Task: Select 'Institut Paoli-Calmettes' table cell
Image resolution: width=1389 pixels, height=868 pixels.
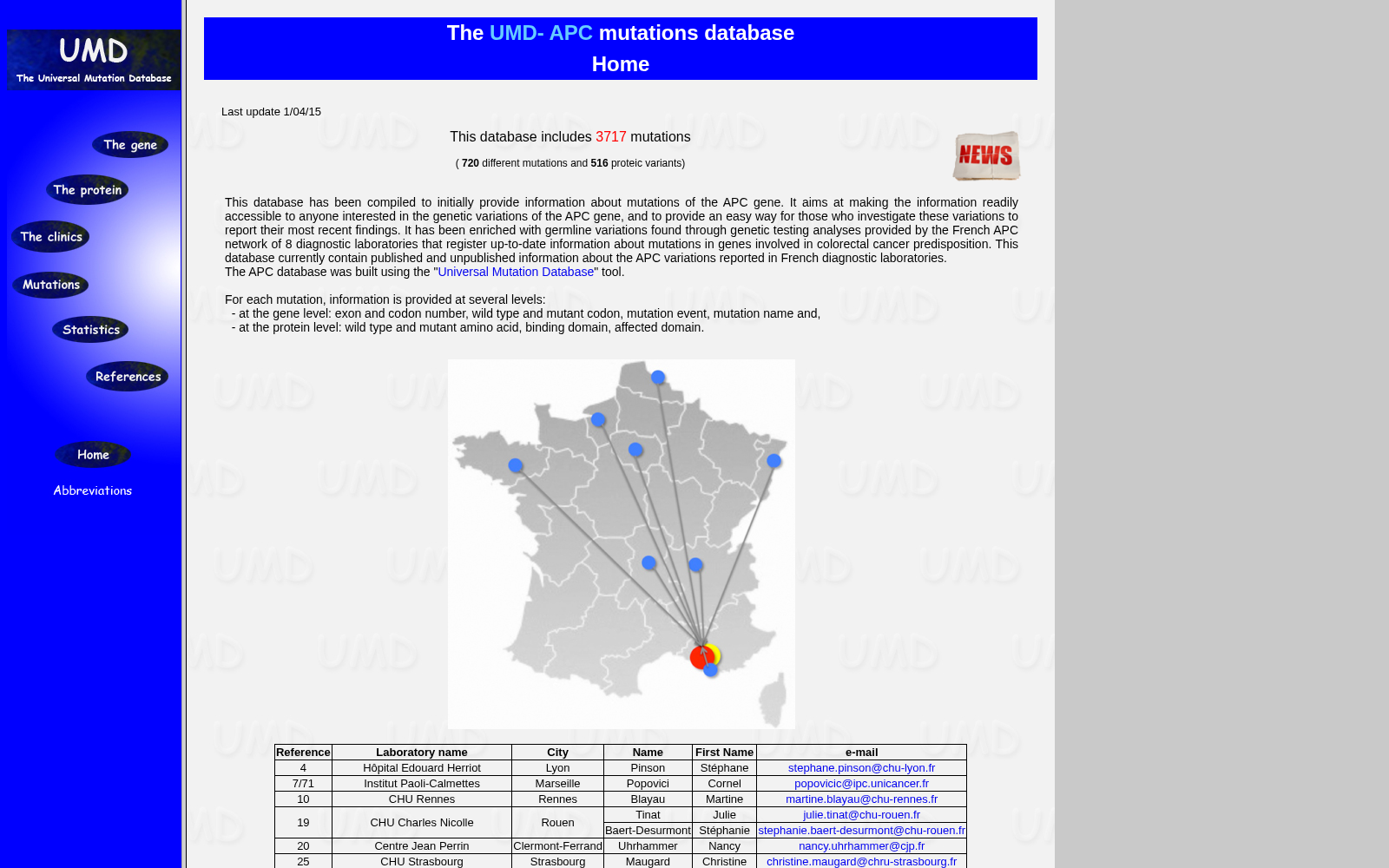Action: (422, 784)
